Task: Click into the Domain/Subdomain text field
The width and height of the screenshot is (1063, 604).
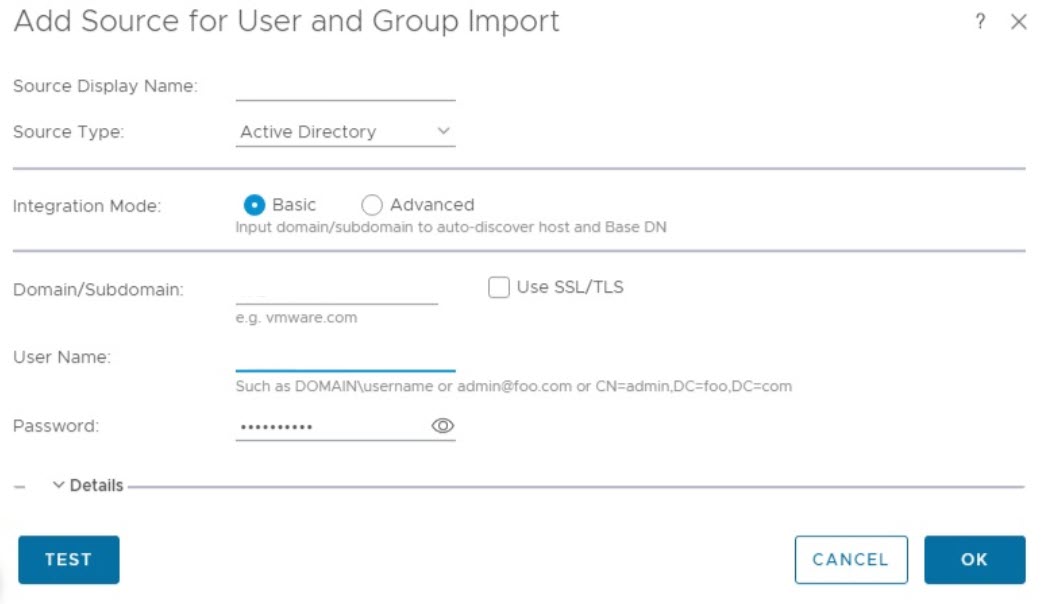Action: click(336, 290)
